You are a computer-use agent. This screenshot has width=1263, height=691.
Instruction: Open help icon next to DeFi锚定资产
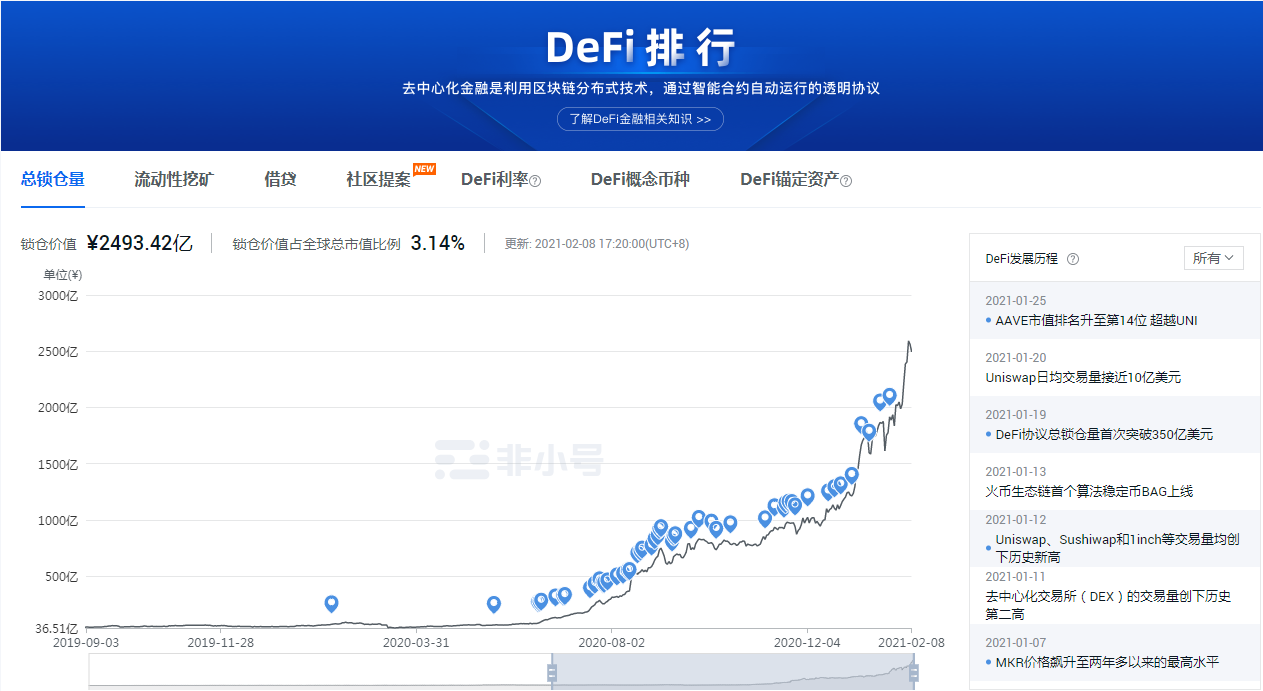[846, 181]
